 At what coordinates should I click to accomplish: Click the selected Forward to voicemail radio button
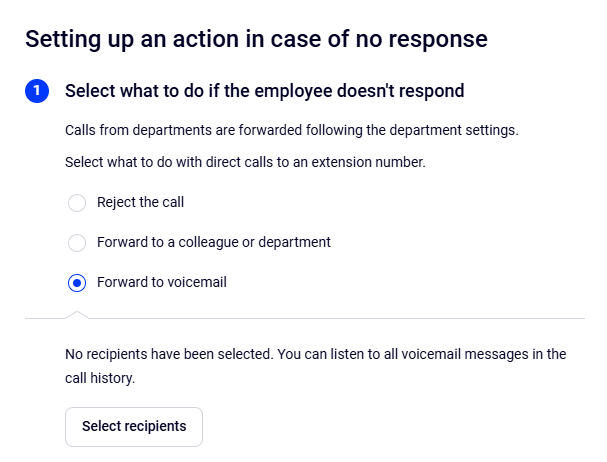click(77, 283)
